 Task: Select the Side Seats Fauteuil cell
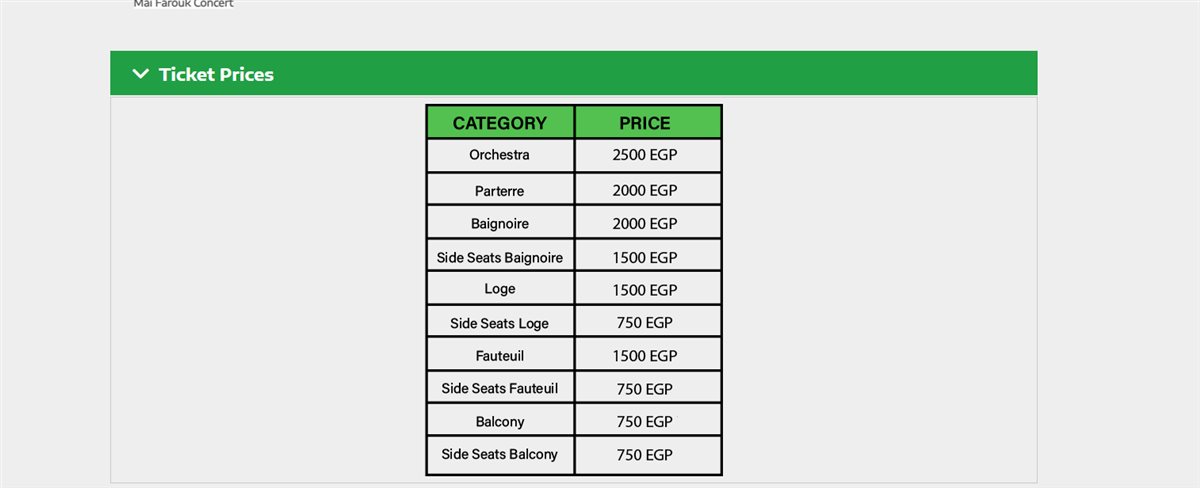click(500, 388)
